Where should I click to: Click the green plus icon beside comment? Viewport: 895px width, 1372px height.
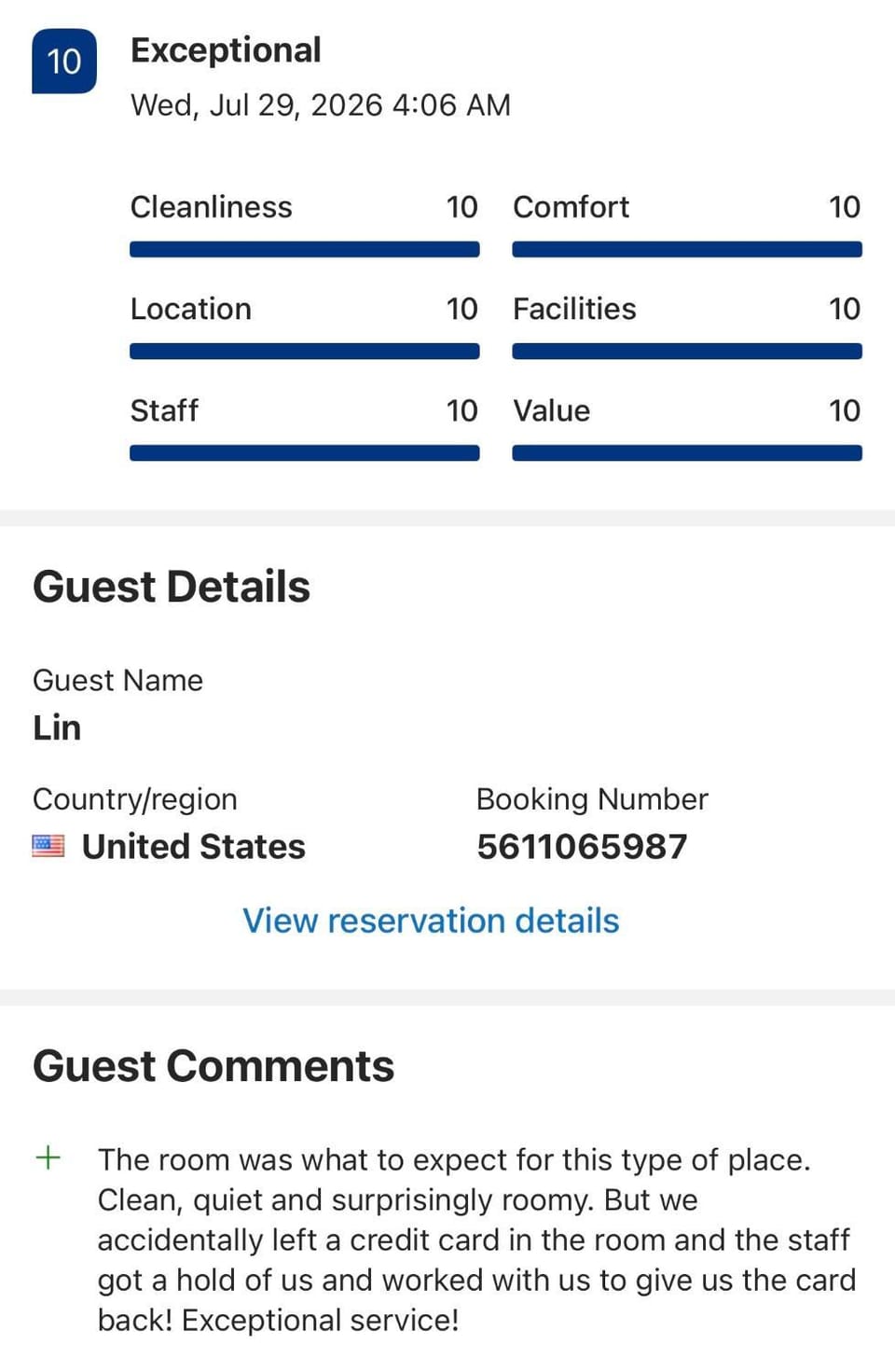point(48,1157)
